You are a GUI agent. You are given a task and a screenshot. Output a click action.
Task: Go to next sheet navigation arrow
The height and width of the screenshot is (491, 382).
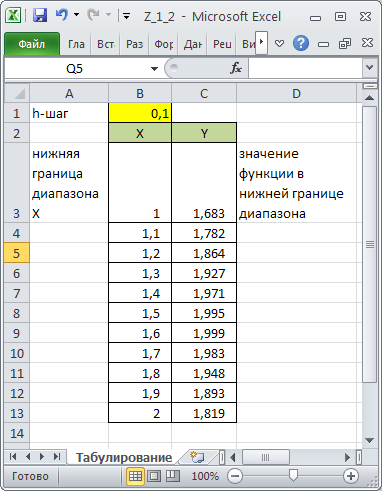point(42,456)
